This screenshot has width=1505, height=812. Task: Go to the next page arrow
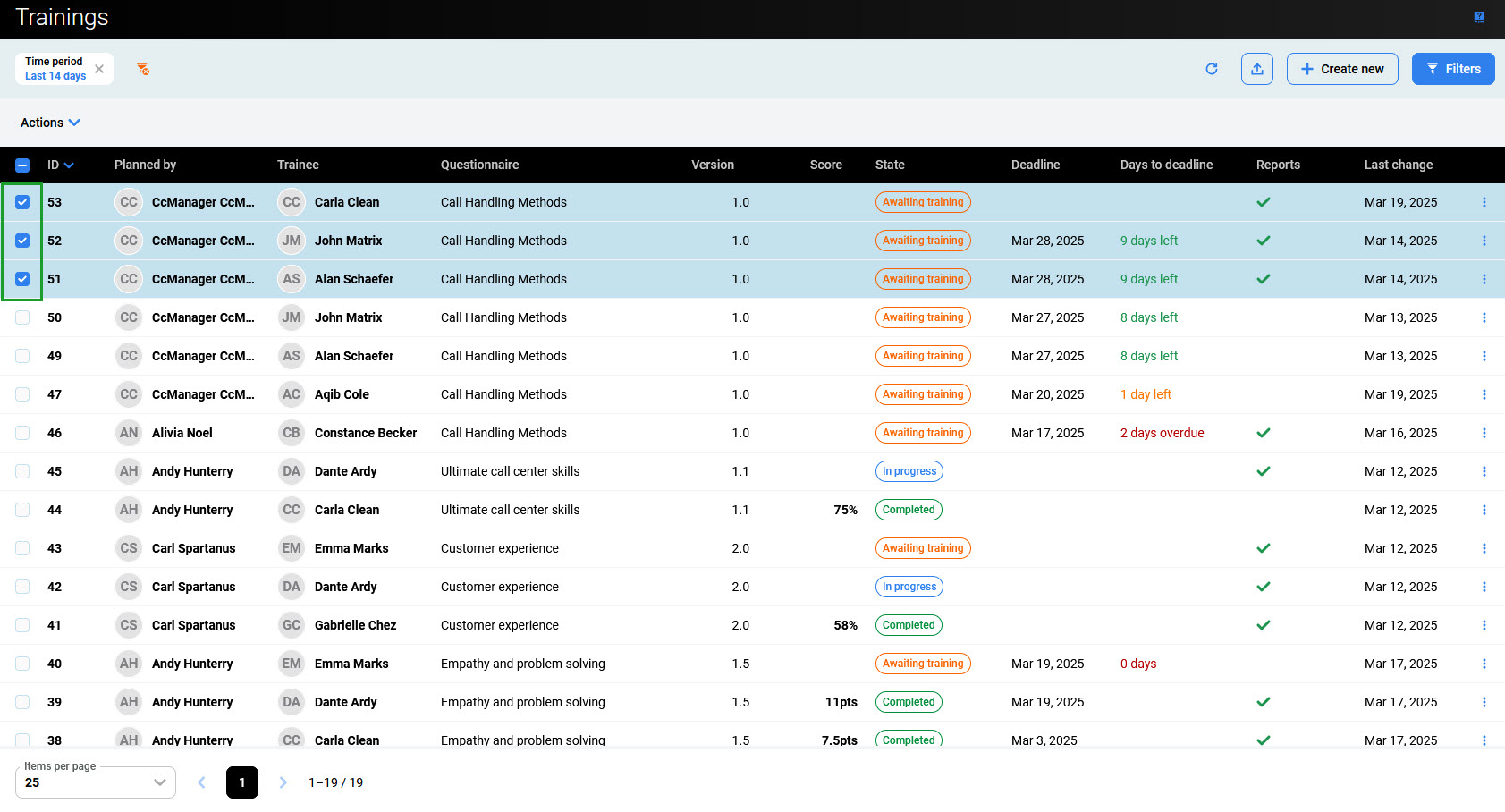[x=283, y=782]
